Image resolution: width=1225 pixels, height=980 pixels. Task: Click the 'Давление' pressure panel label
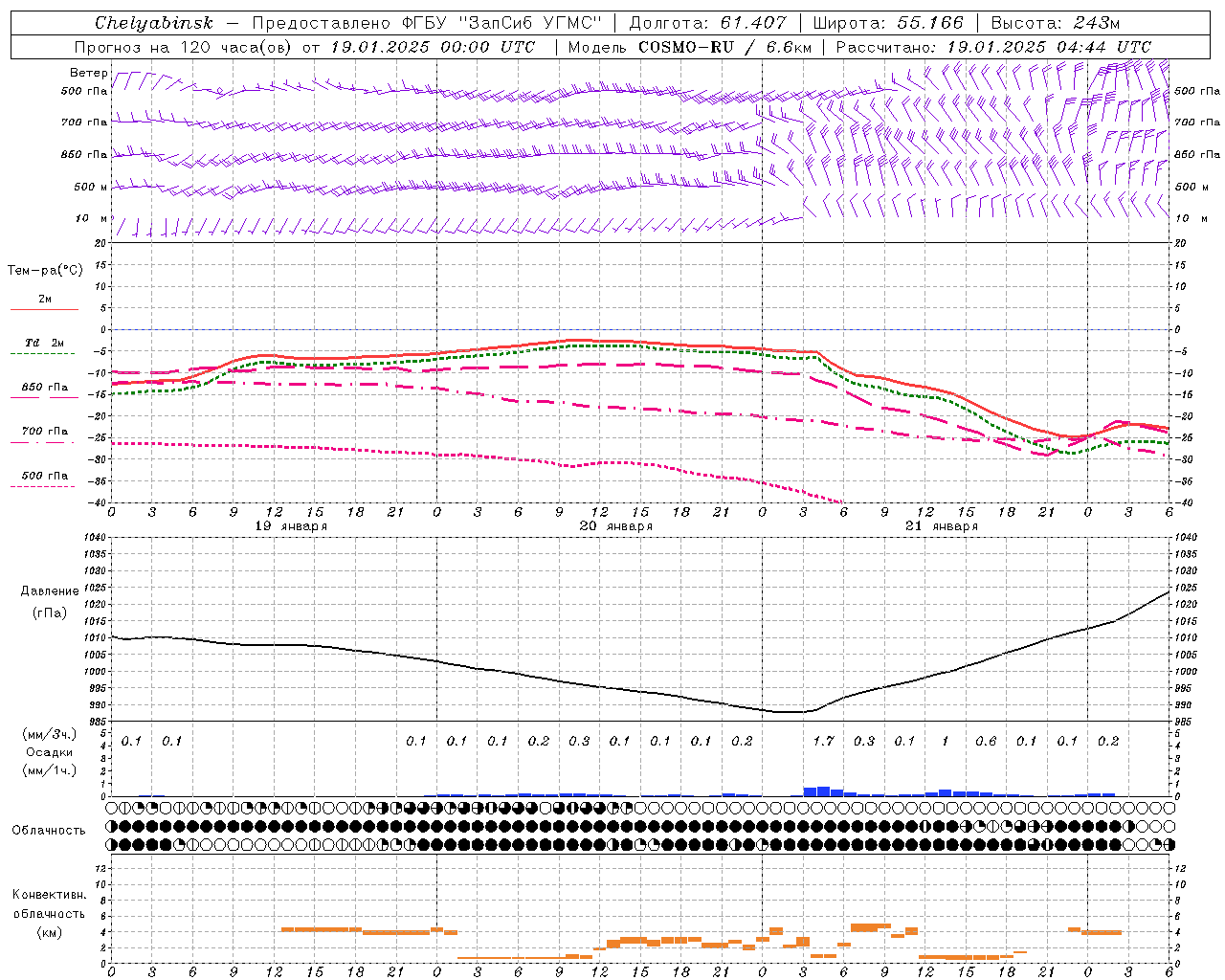pyautogui.click(x=50, y=591)
